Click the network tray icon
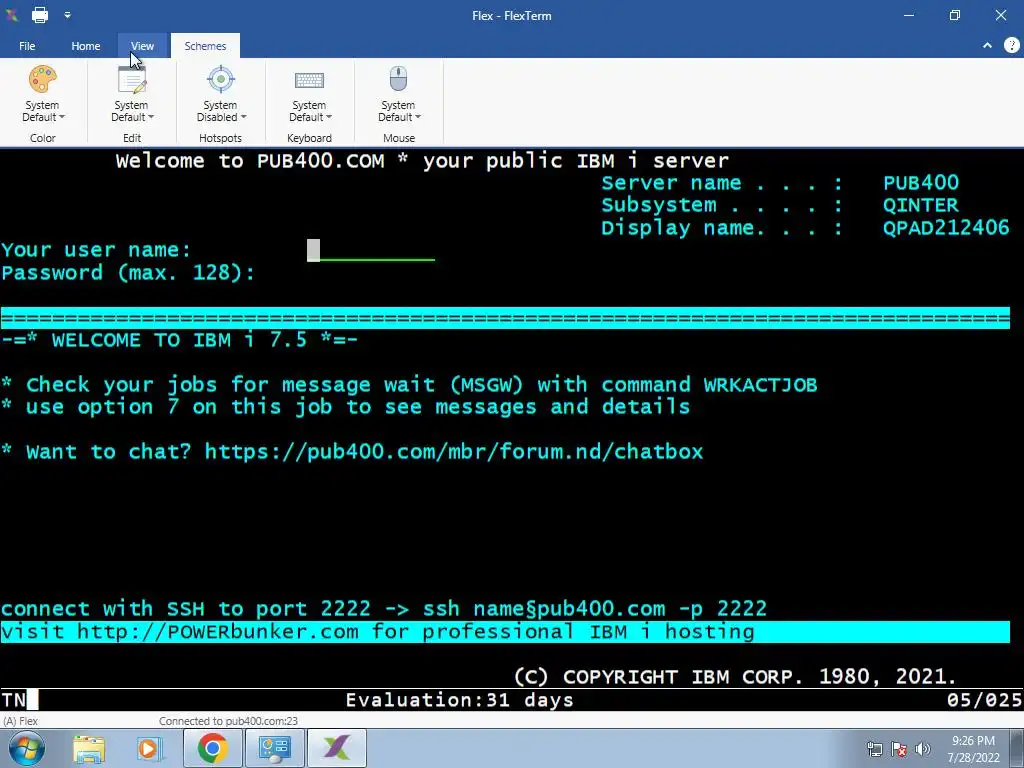 (x=874, y=749)
